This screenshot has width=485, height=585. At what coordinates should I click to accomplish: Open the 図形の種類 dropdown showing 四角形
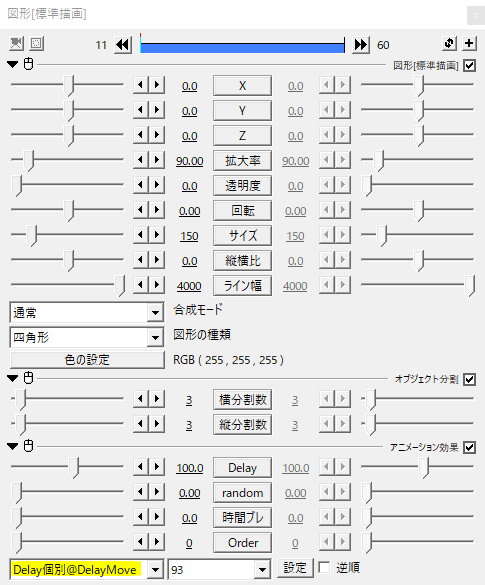tap(87, 337)
